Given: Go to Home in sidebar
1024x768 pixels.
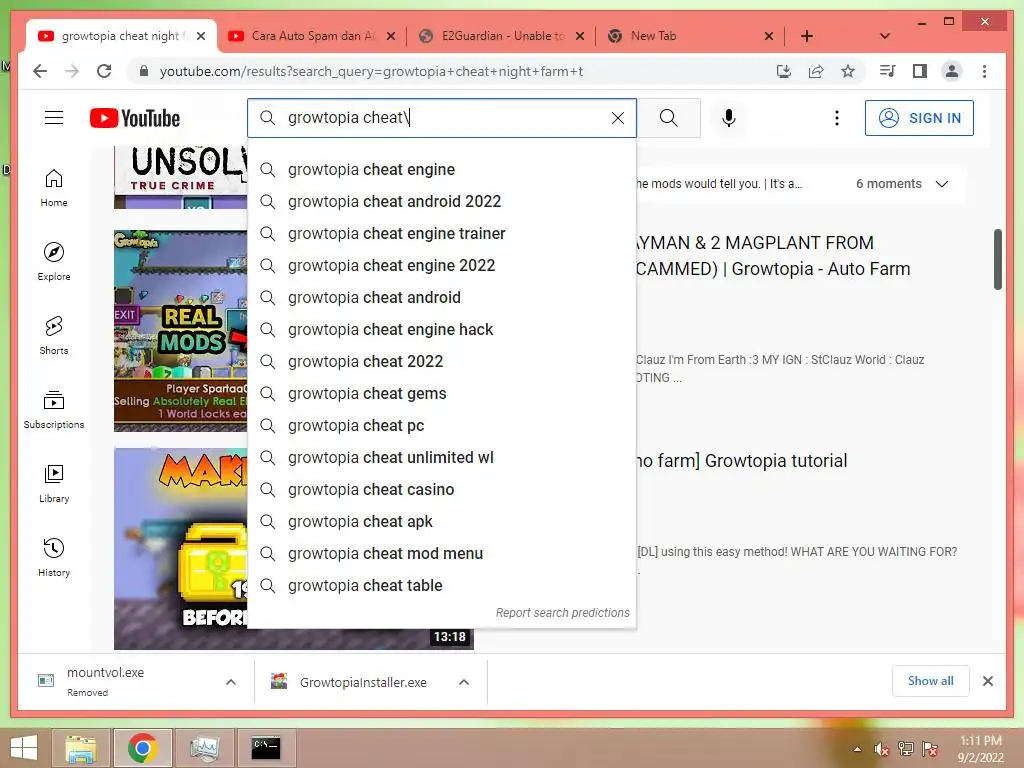Looking at the screenshot, I should 54,188.
